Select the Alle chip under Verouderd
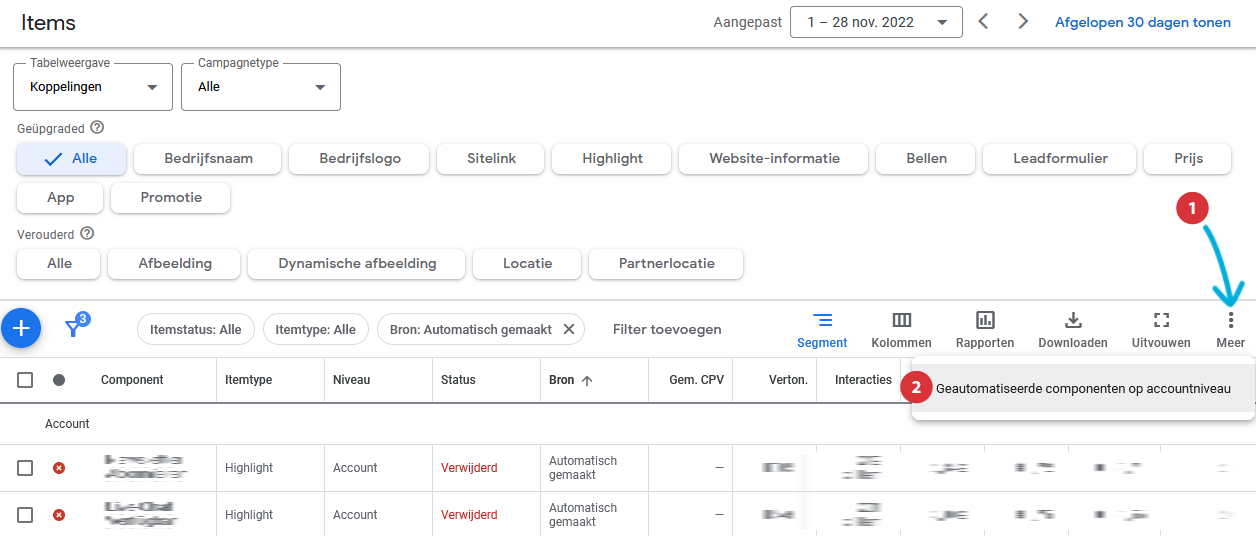 [59, 263]
